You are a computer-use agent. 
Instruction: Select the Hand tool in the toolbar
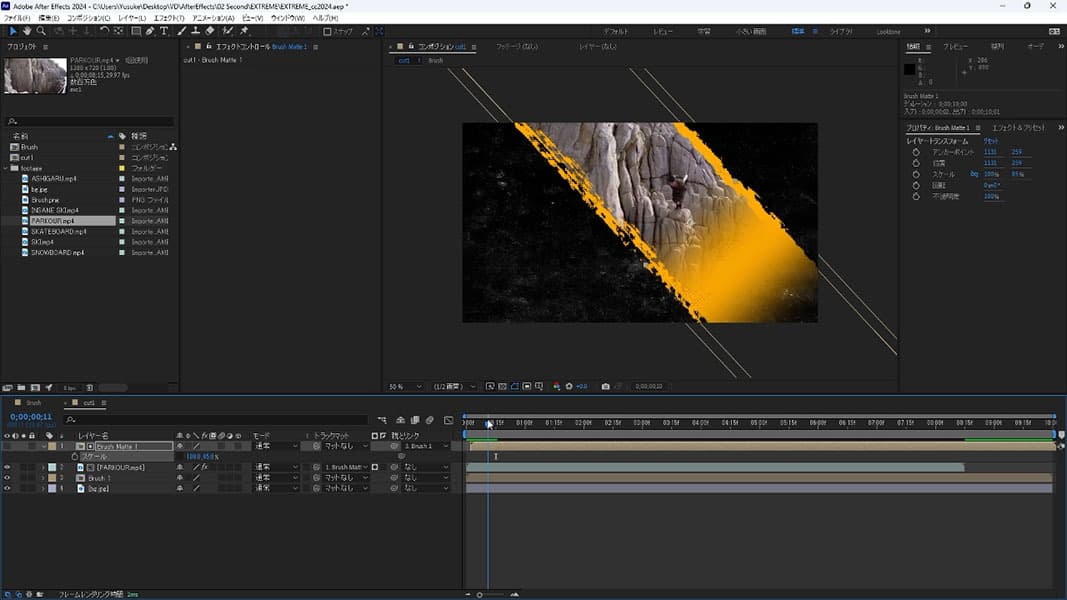[27, 31]
